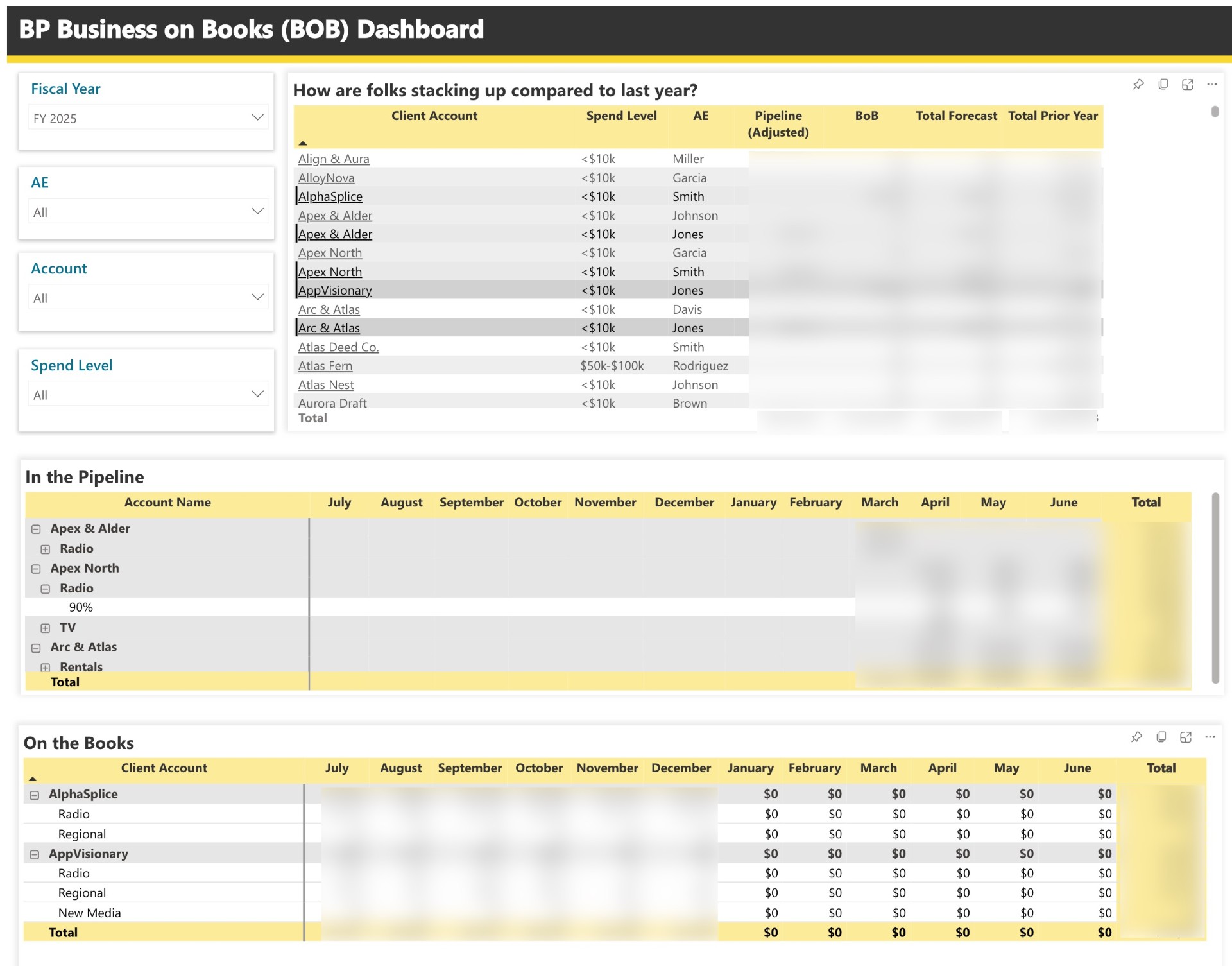Sort top table by Spend Level header
The image size is (1232, 966).
tap(621, 116)
